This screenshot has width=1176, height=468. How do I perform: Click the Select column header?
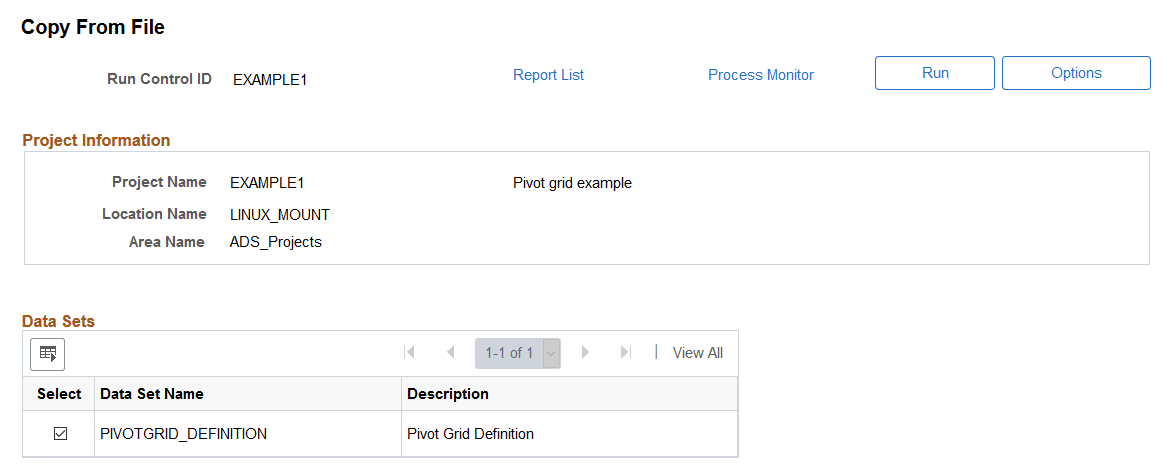pyautogui.click(x=59, y=394)
